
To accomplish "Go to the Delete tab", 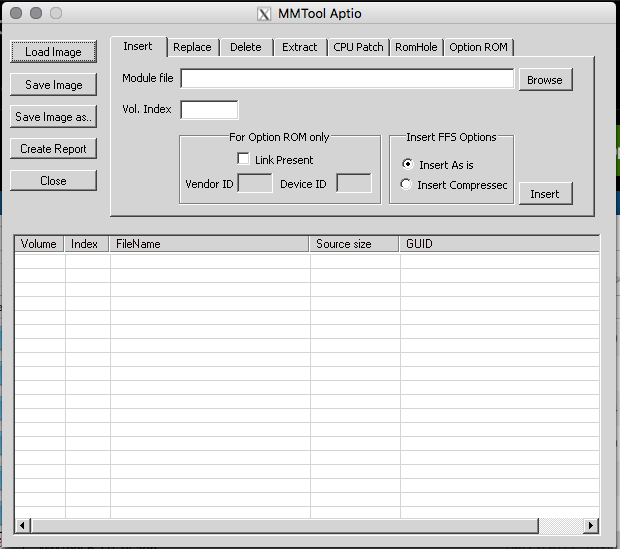I will click(246, 47).
